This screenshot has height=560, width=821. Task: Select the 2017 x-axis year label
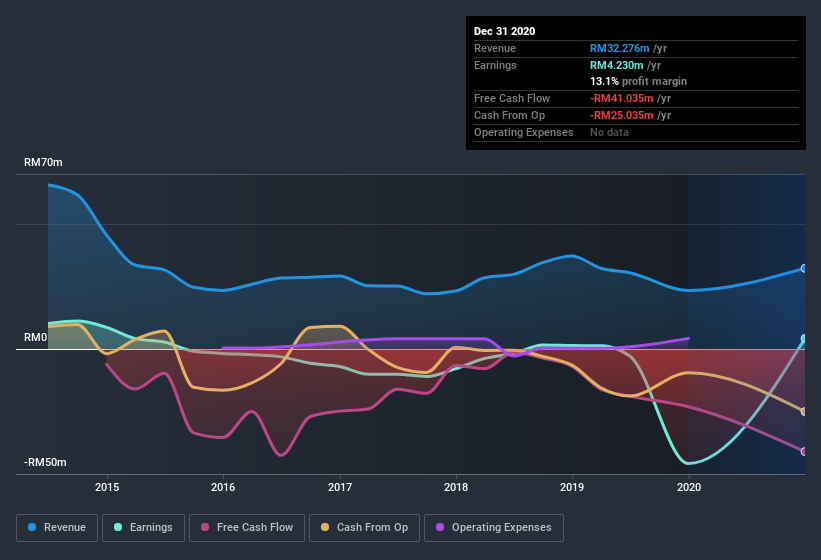340,488
